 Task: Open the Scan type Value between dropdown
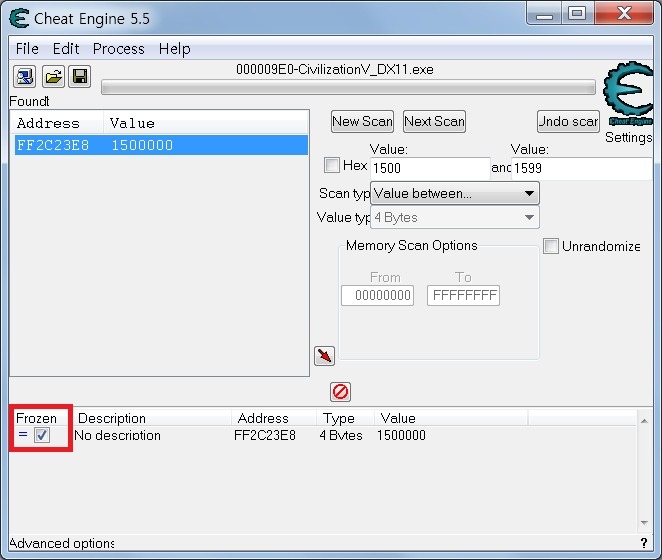click(455, 193)
